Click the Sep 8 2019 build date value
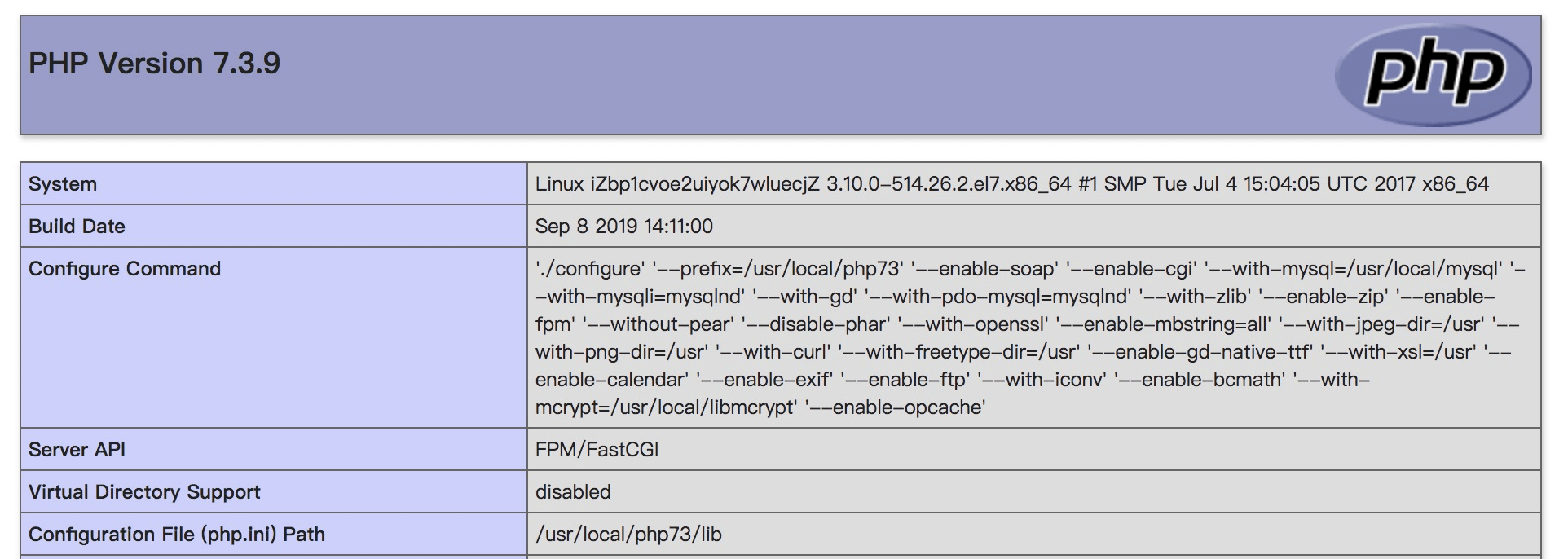Viewport: 1568px width, 559px height. [623, 227]
